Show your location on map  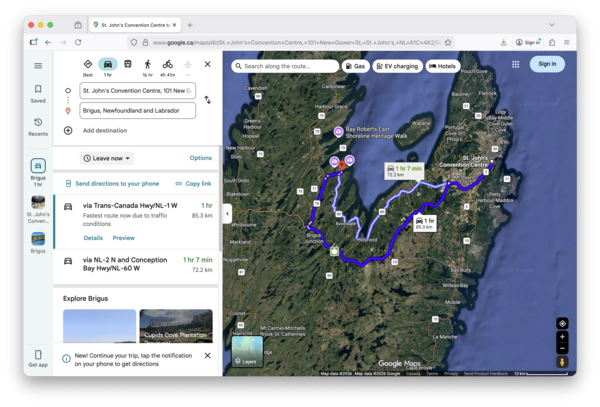click(x=562, y=324)
